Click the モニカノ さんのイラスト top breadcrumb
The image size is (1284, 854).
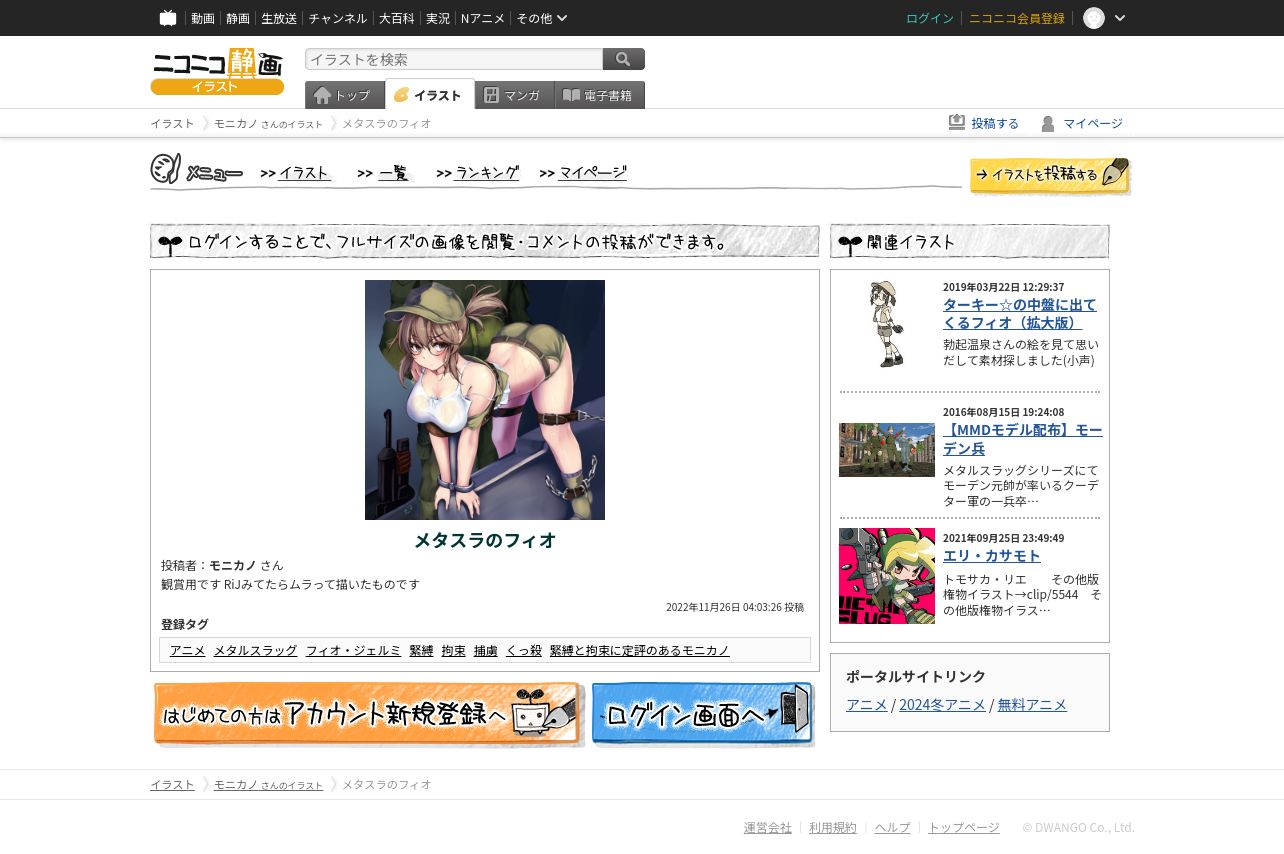coord(268,123)
